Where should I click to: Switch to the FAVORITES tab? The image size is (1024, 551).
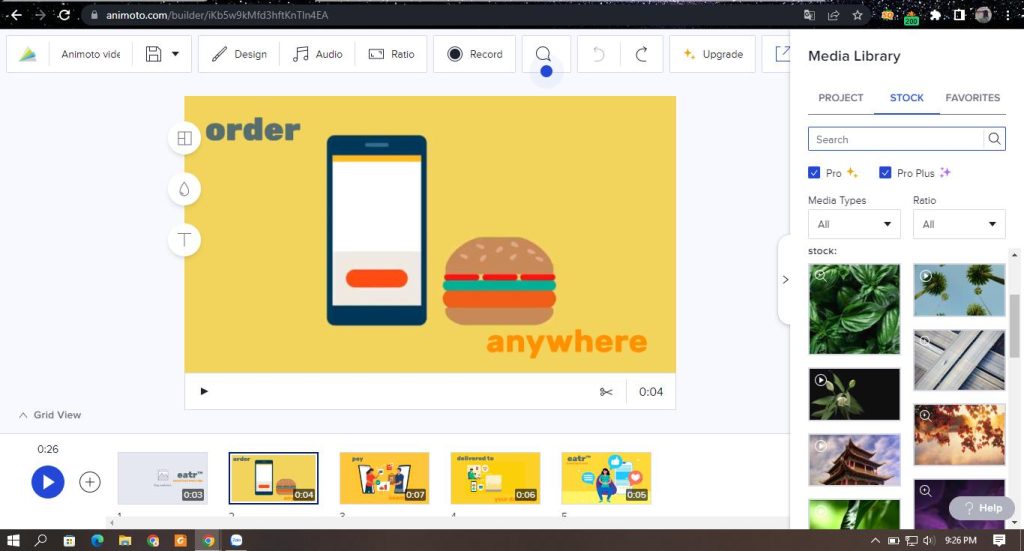[x=972, y=98]
